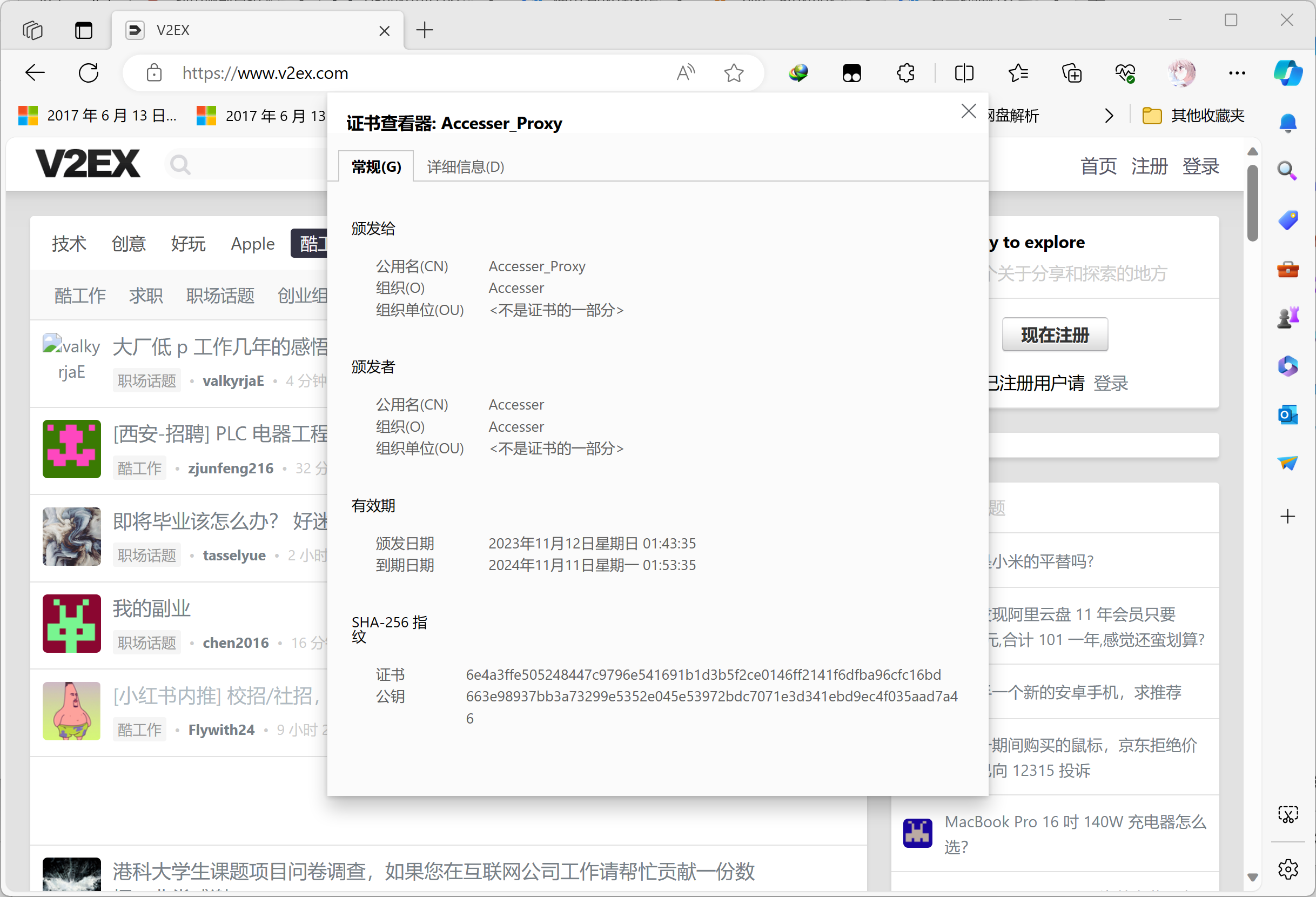This screenshot has width=1316, height=897.
Task: Click the Read aloud icon
Action: [685, 73]
